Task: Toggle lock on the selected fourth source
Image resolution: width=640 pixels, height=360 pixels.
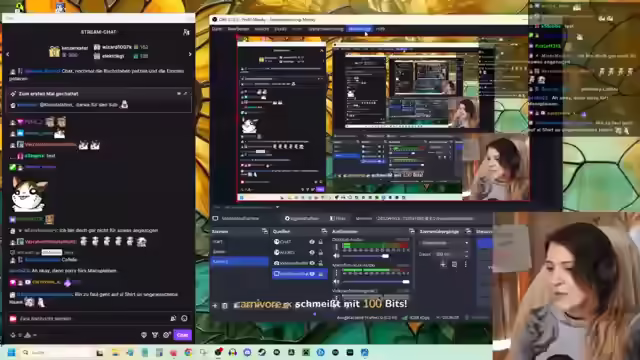Action: (x=321, y=273)
